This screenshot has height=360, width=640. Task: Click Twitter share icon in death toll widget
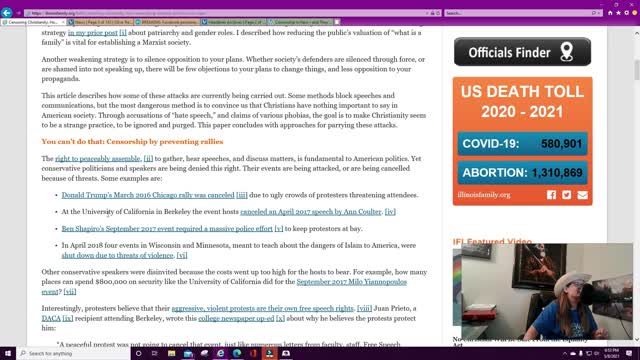coord(567,195)
